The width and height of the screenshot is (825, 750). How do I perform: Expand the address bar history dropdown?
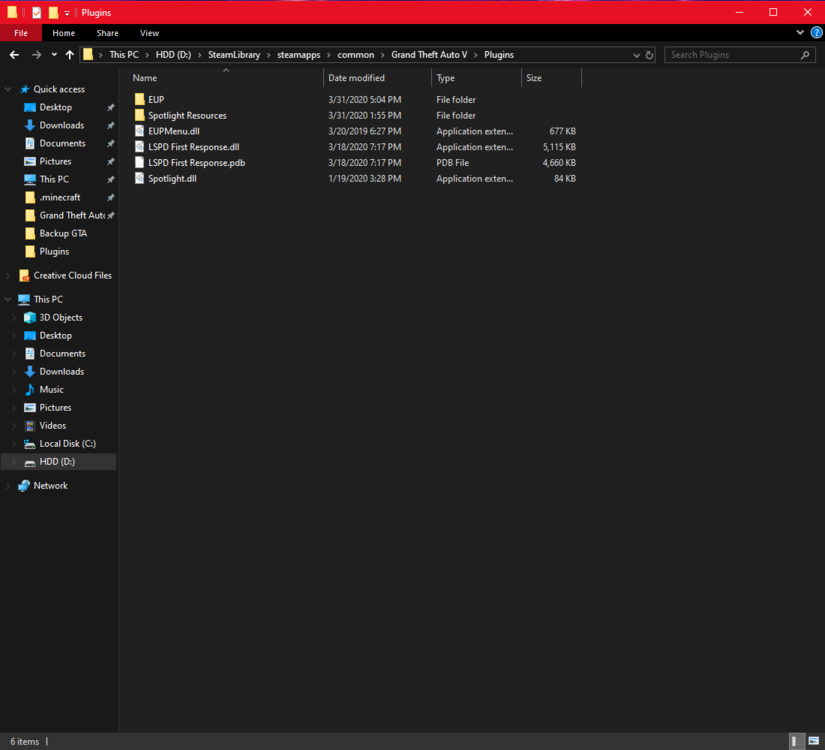[636, 55]
